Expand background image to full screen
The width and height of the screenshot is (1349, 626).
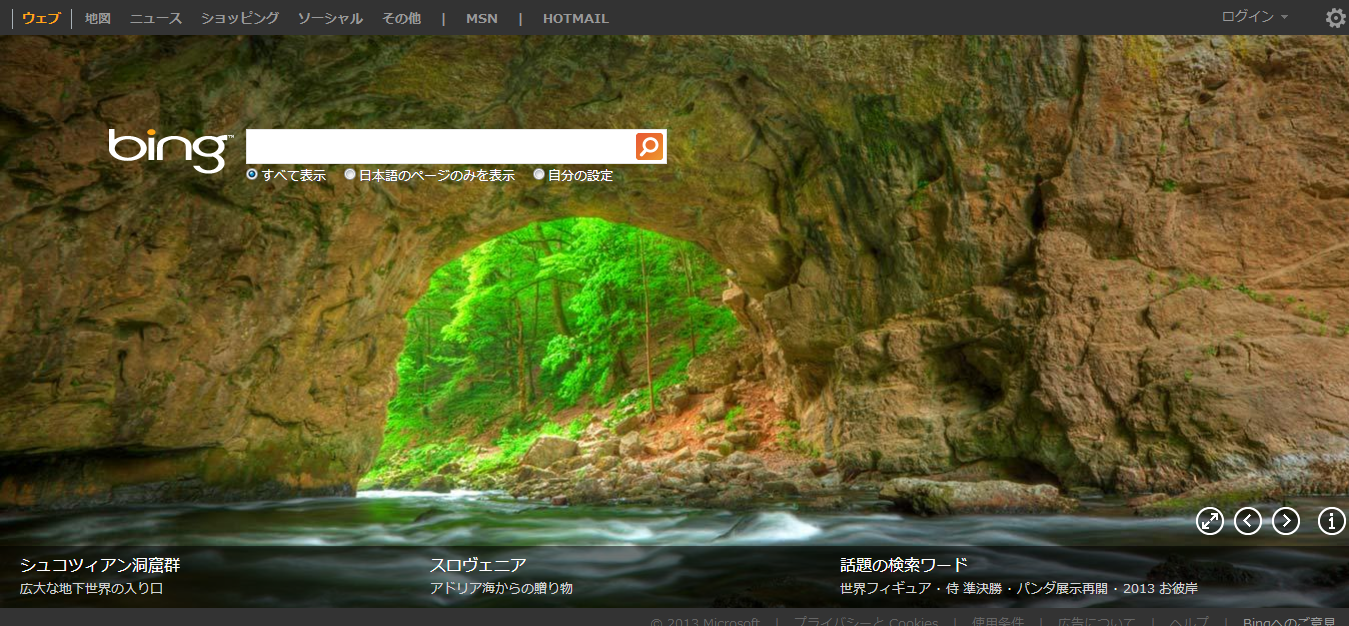(x=1210, y=521)
